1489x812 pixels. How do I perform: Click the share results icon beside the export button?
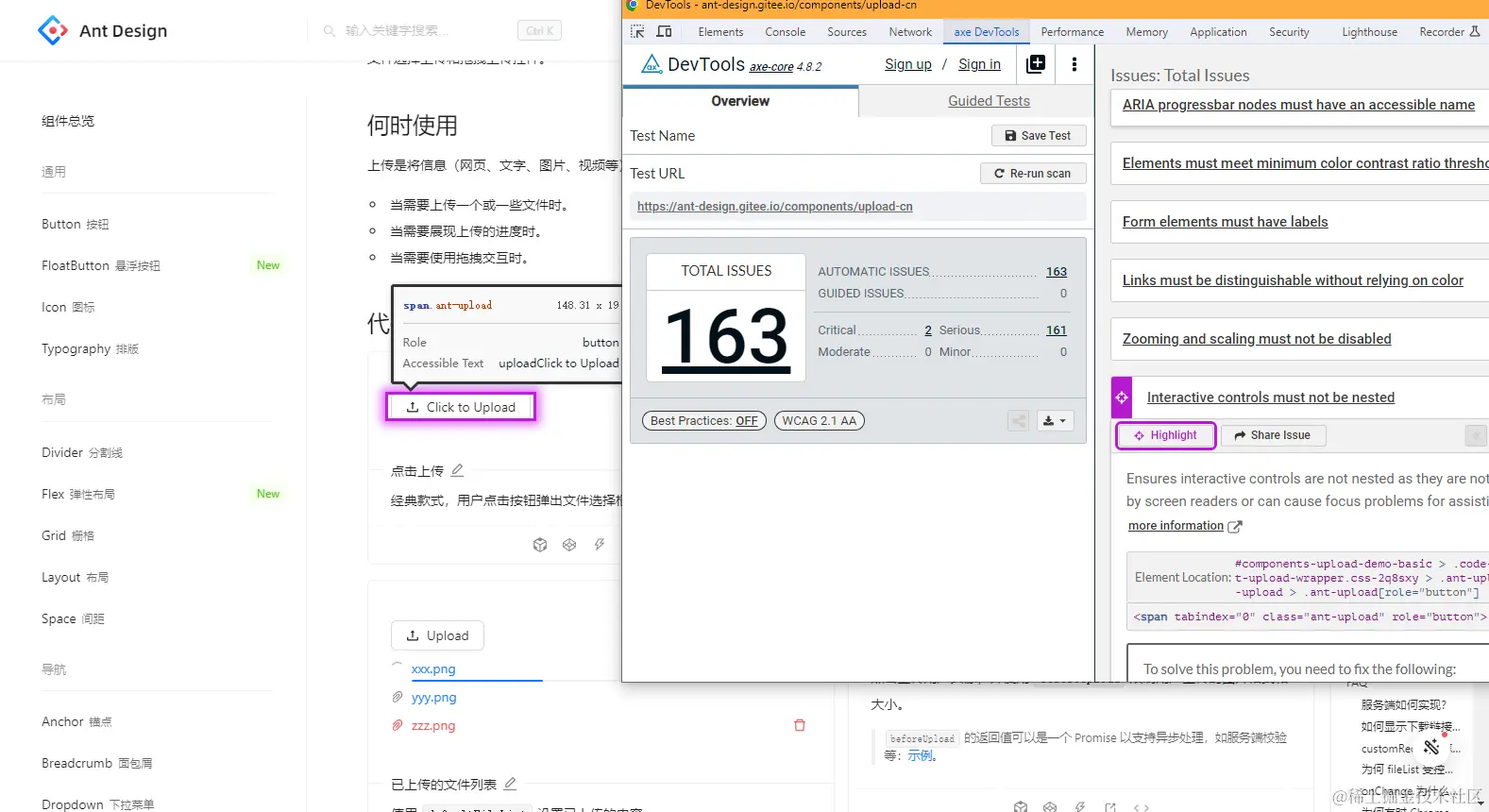tap(1018, 421)
